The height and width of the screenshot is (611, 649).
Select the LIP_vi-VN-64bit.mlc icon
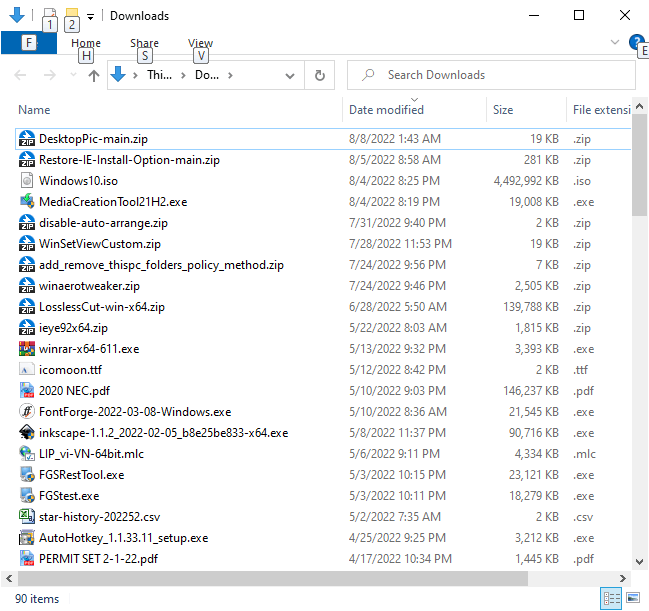[27, 454]
